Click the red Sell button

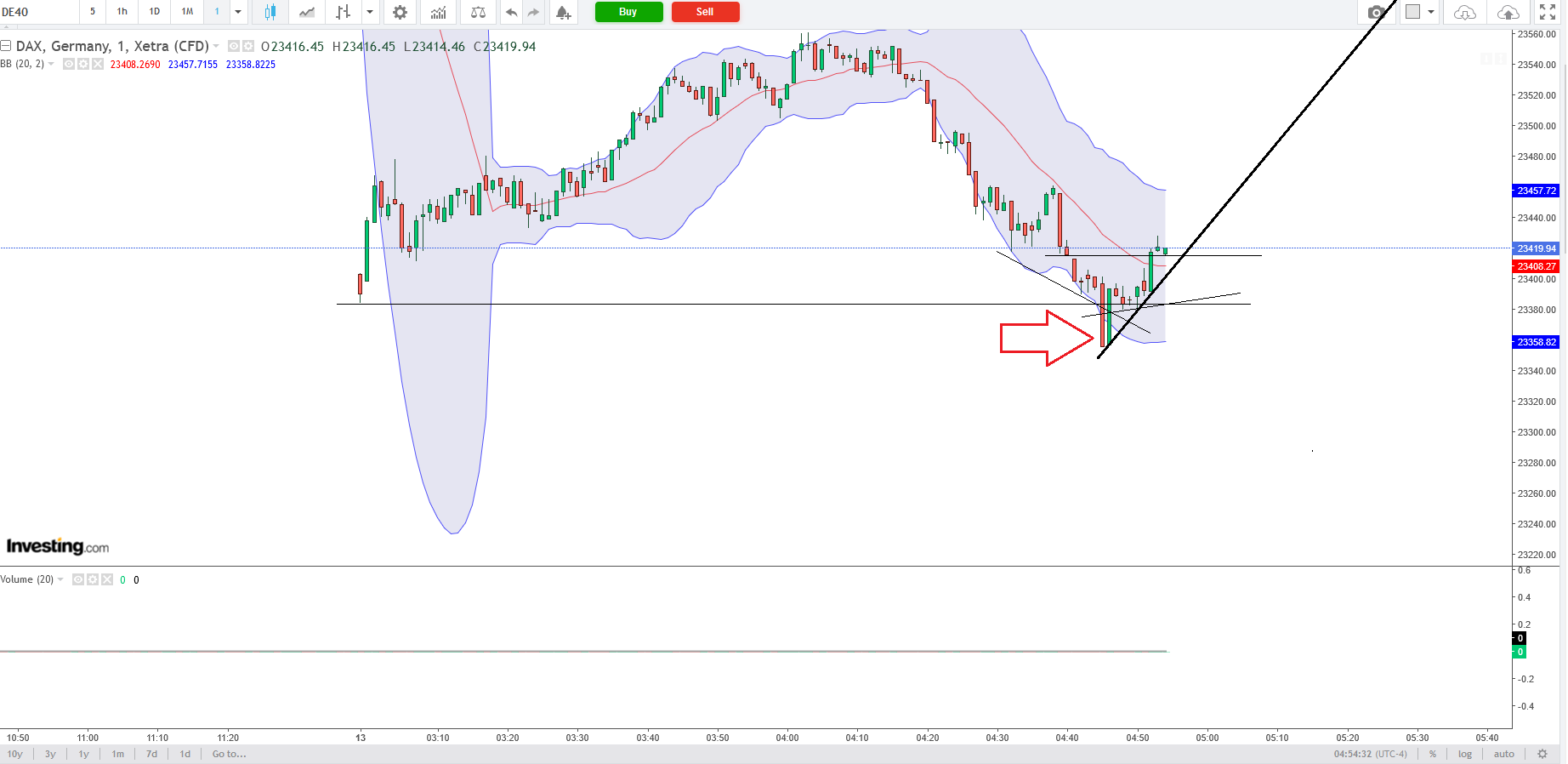tap(705, 12)
